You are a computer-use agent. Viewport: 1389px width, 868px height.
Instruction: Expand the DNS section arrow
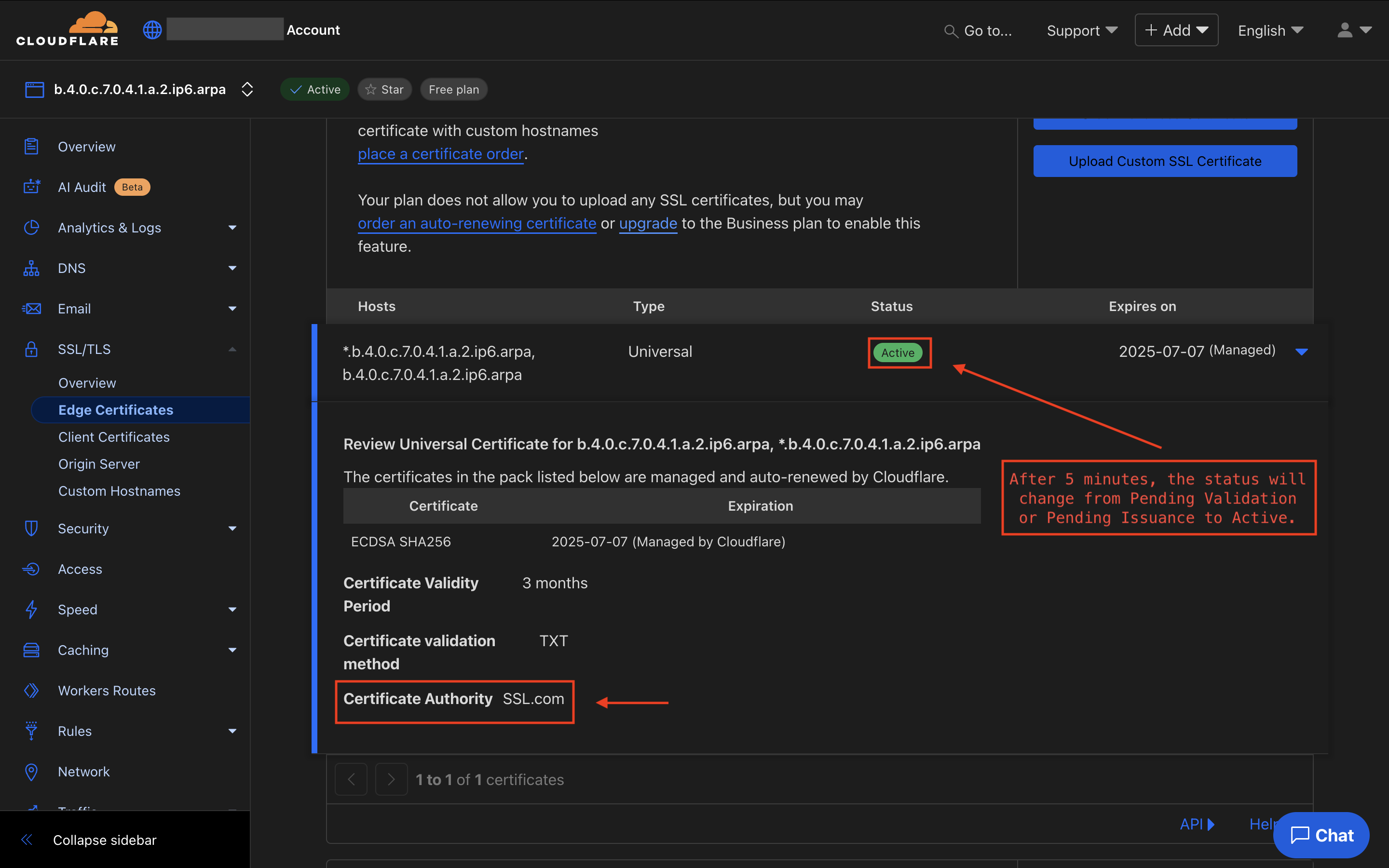[x=232, y=268]
